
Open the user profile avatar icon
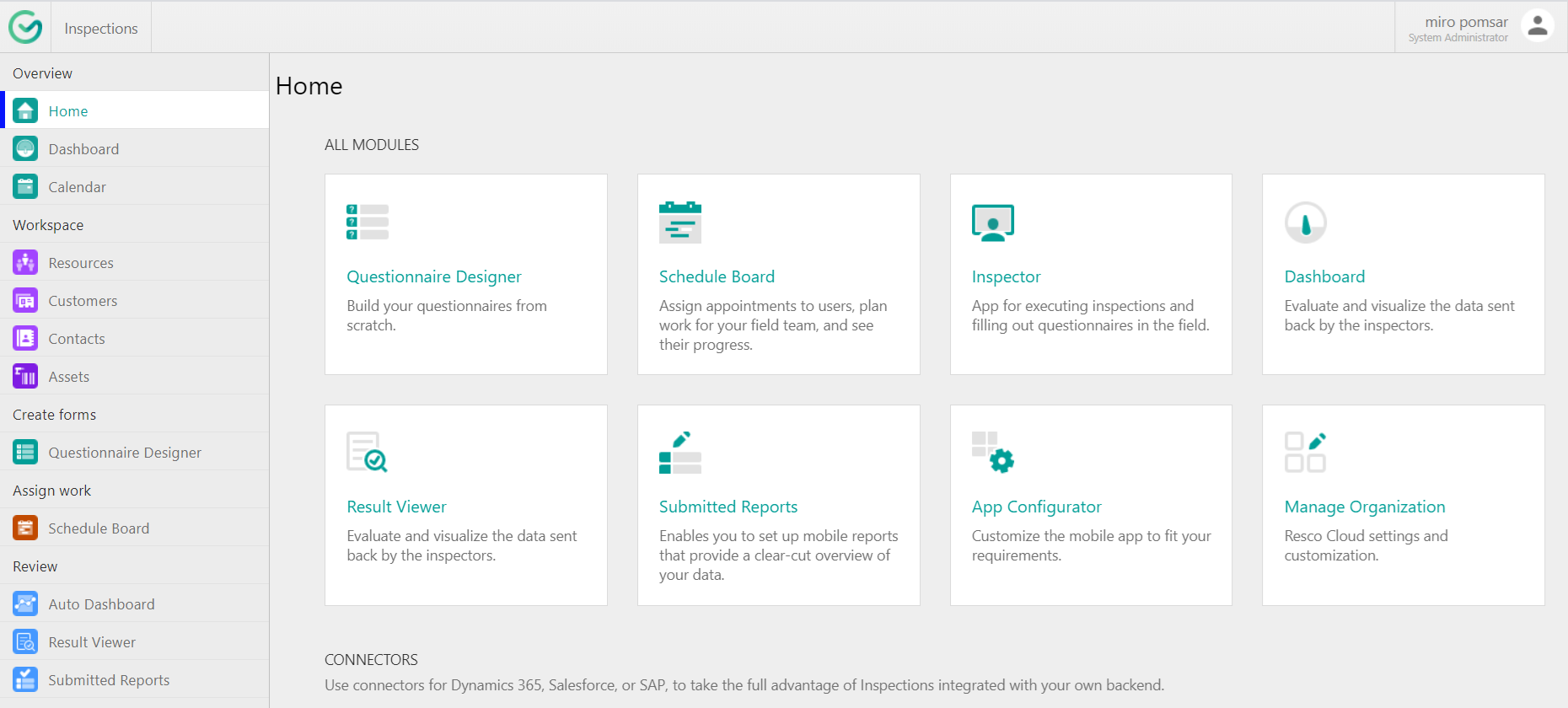(1537, 26)
